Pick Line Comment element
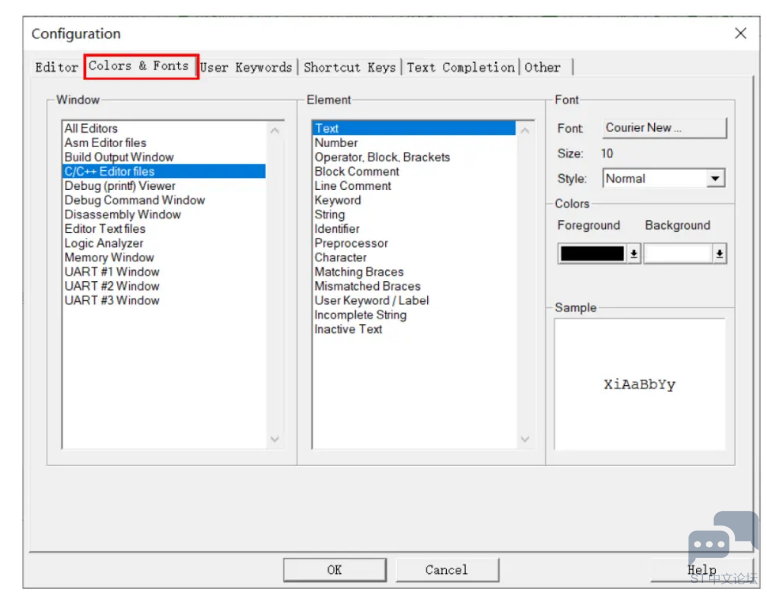 [414, 185]
